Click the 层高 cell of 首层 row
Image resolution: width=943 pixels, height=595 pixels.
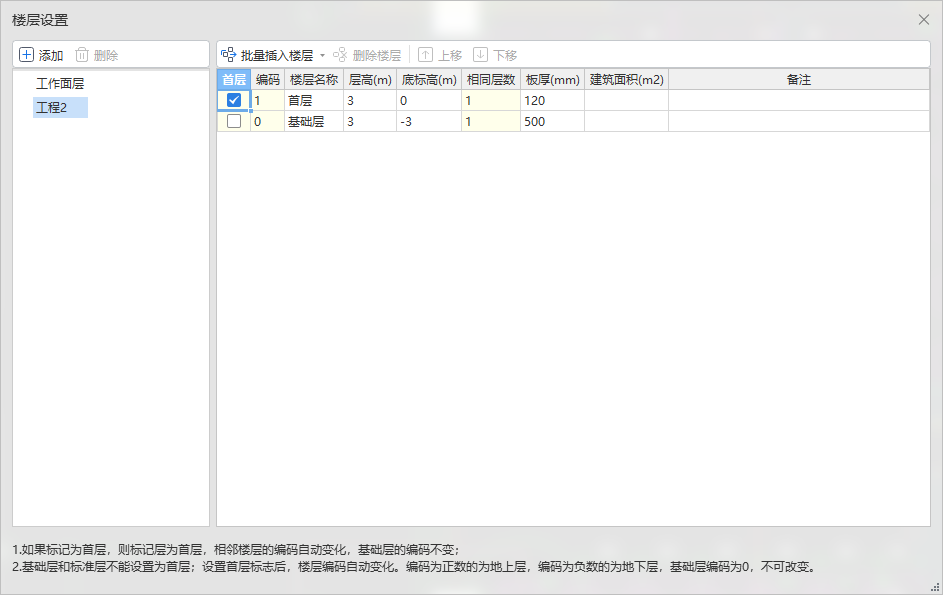click(369, 100)
